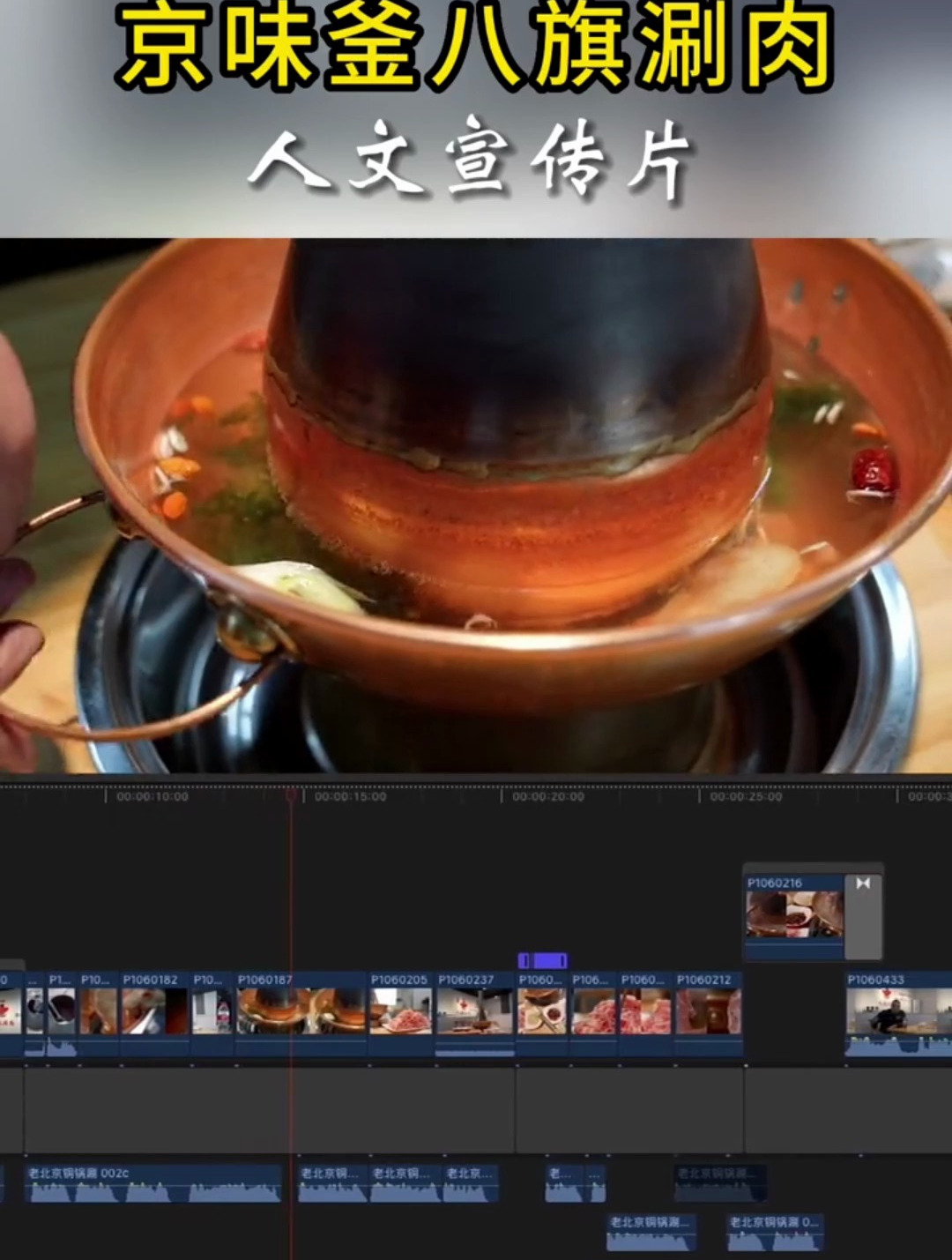The height and width of the screenshot is (1260, 952).
Task: Click the ruler at timecode 00:00:20:00
Action: tap(547, 796)
